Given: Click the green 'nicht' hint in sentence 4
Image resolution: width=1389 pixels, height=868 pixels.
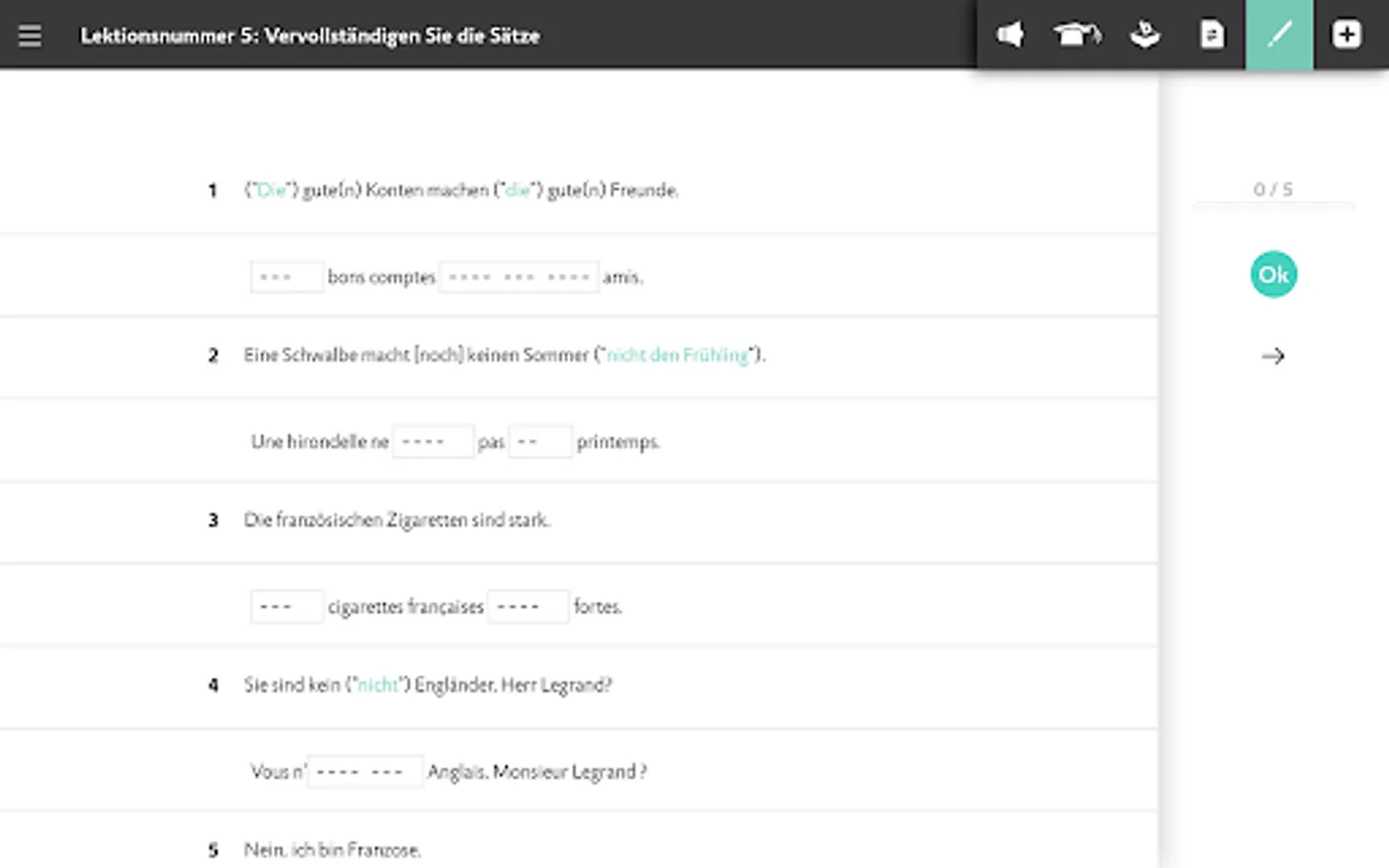Looking at the screenshot, I should click(x=377, y=685).
